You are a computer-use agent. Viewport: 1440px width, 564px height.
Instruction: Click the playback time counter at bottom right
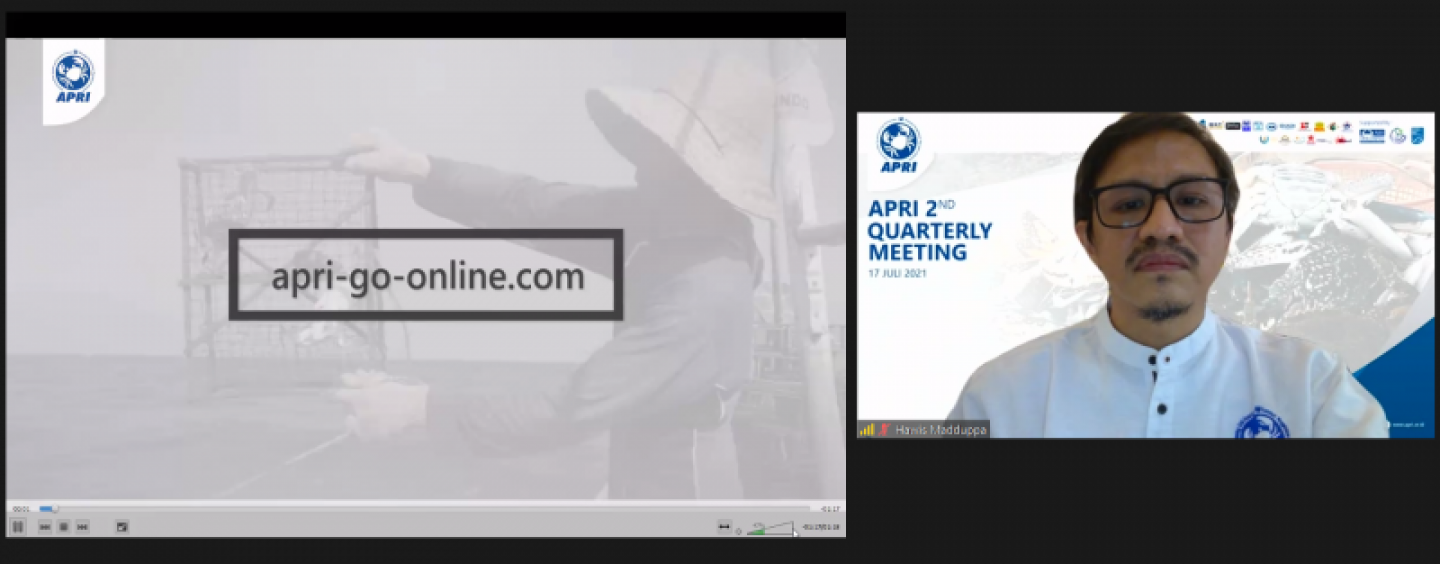(x=821, y=527)
